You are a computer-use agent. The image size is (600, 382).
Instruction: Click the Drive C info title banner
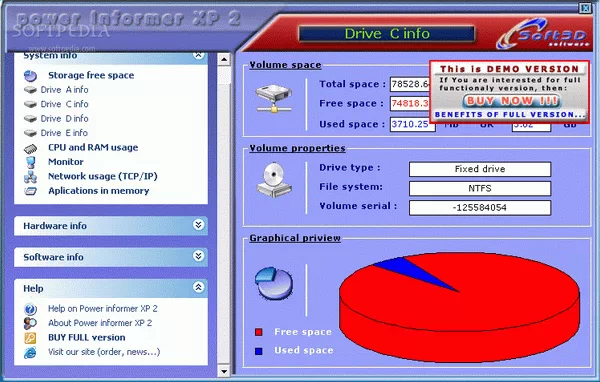tap(386, 34)
